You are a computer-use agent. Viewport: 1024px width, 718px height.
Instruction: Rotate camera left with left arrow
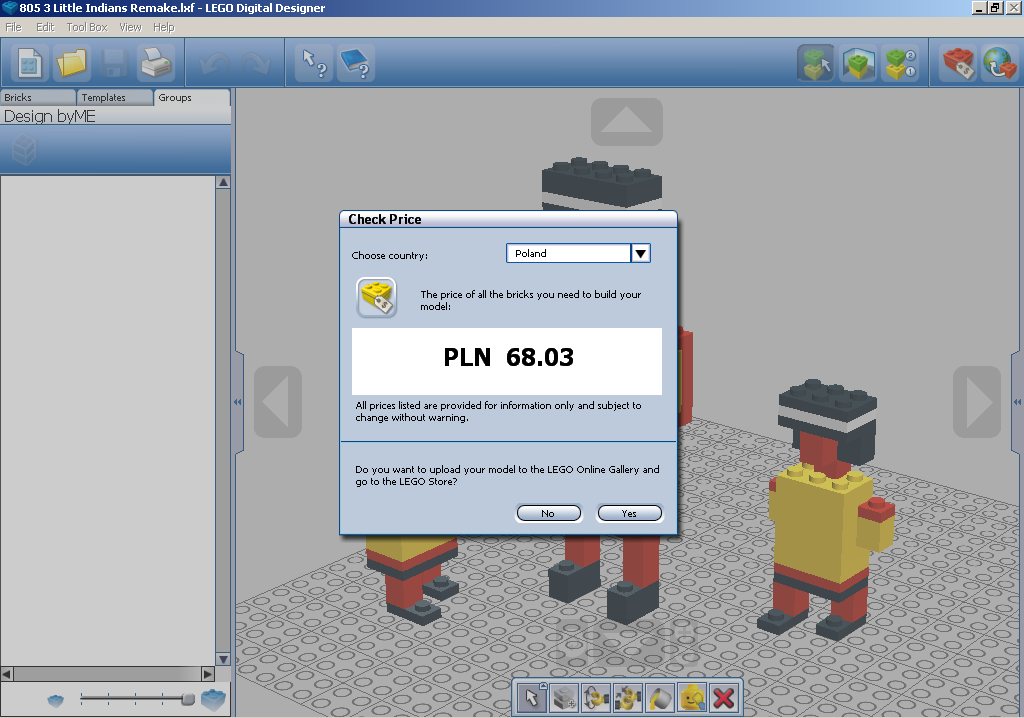278,402
